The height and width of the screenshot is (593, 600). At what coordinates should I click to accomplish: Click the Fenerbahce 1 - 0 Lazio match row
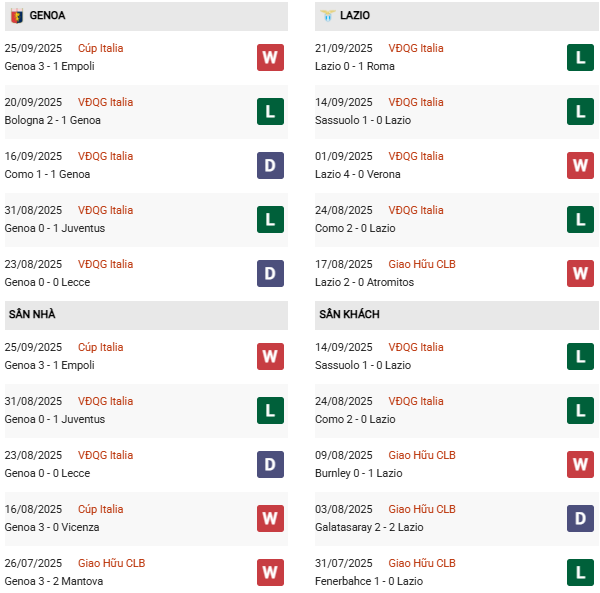[x=366, y=581]
